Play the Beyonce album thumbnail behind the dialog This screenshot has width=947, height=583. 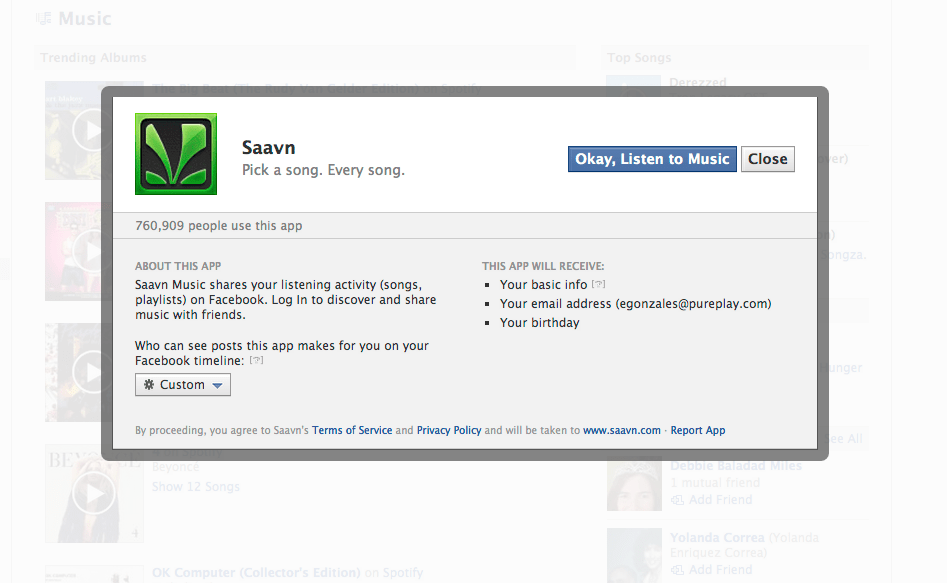94,494
